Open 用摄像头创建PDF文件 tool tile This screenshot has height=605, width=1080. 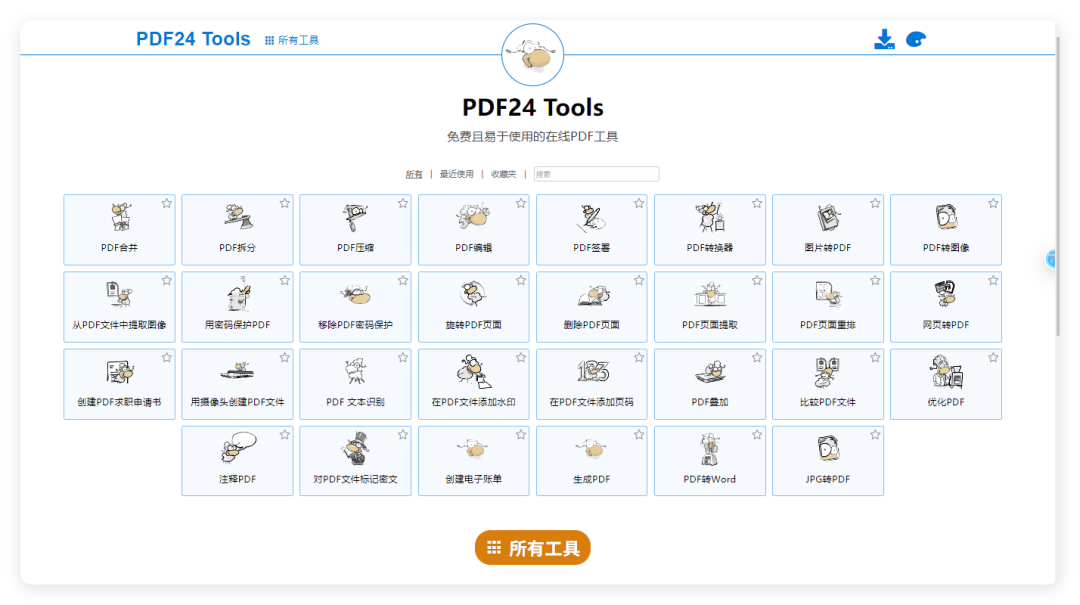tap(237, 384)
